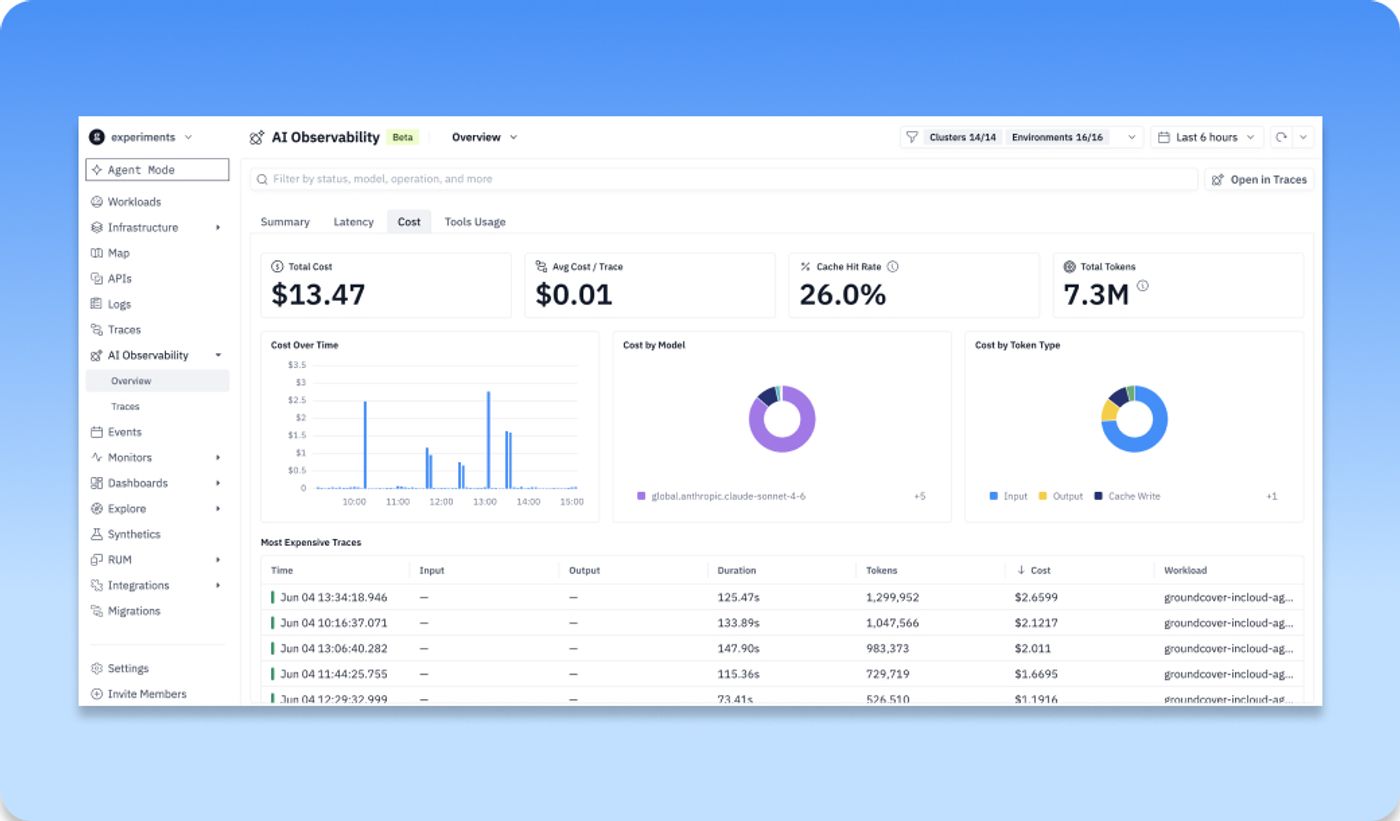Open the refresh interval dropdown arrow
Screen dimensions: 1400x821
1304,137
